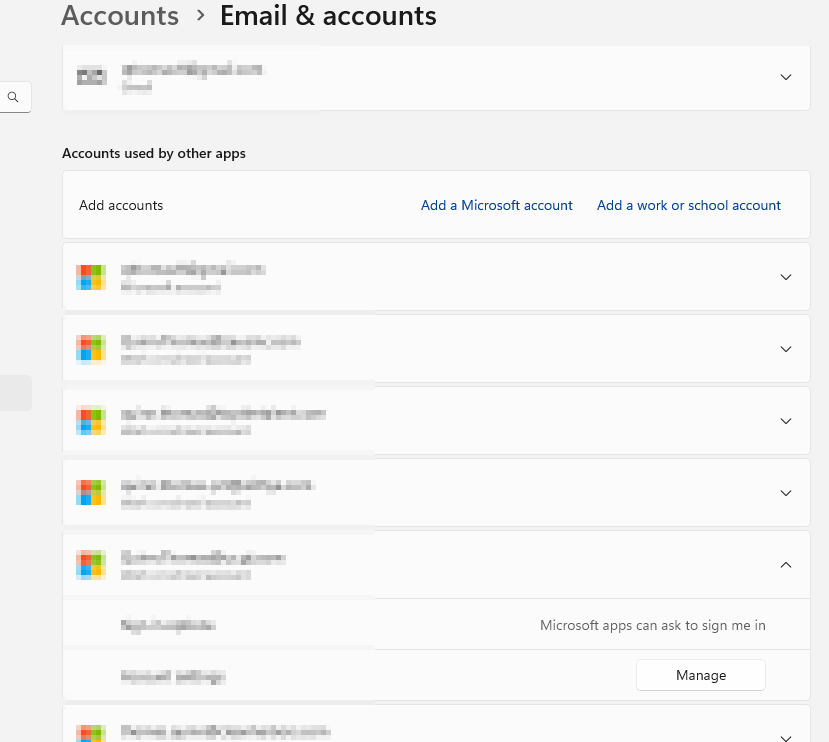The width and height of the screenshot is (829, 742).
Task: Click the Microsoft logo of second listed account
Action: click(91, 349)
